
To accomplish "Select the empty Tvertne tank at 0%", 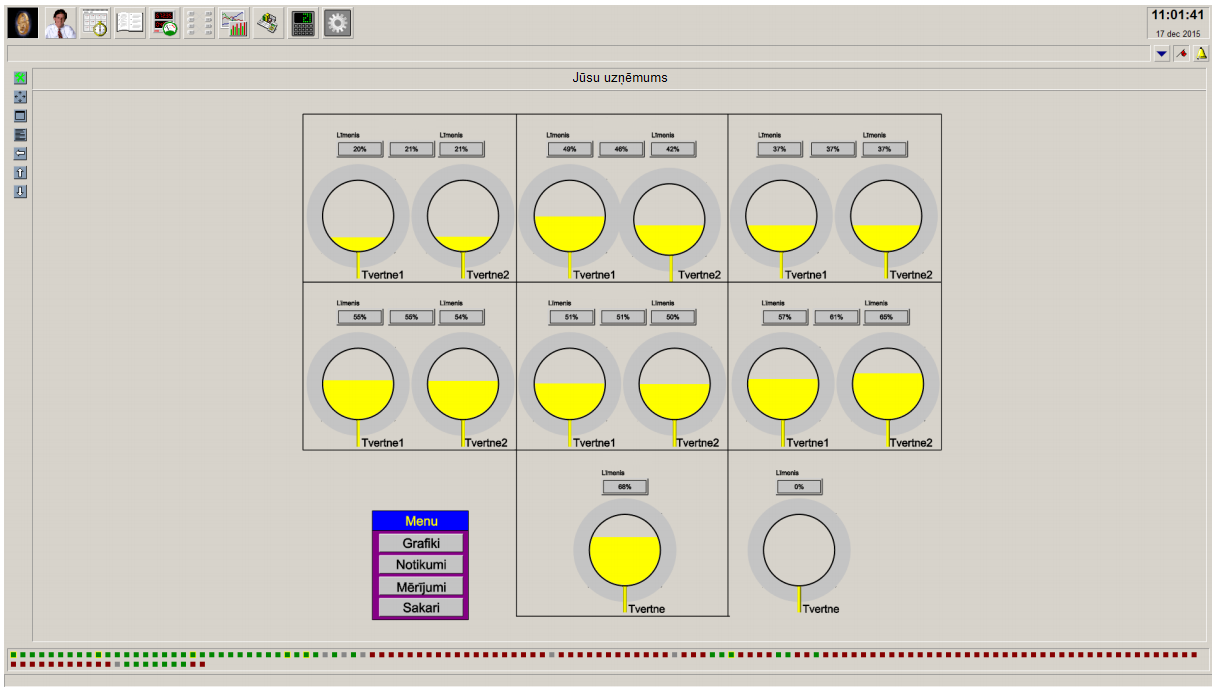I will pos(799,551).
